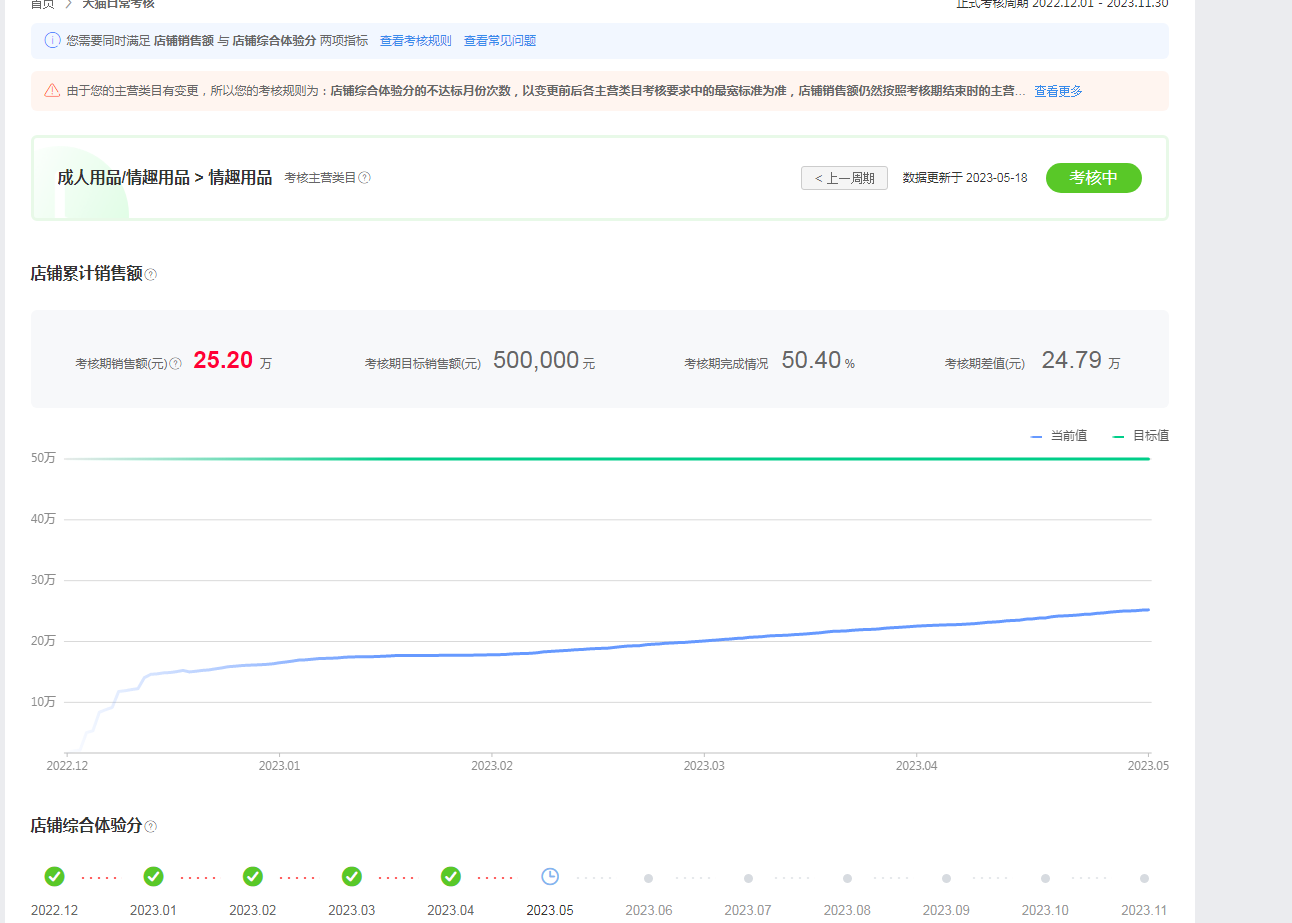Click the 40万 y-axis label

click(43, 519)
